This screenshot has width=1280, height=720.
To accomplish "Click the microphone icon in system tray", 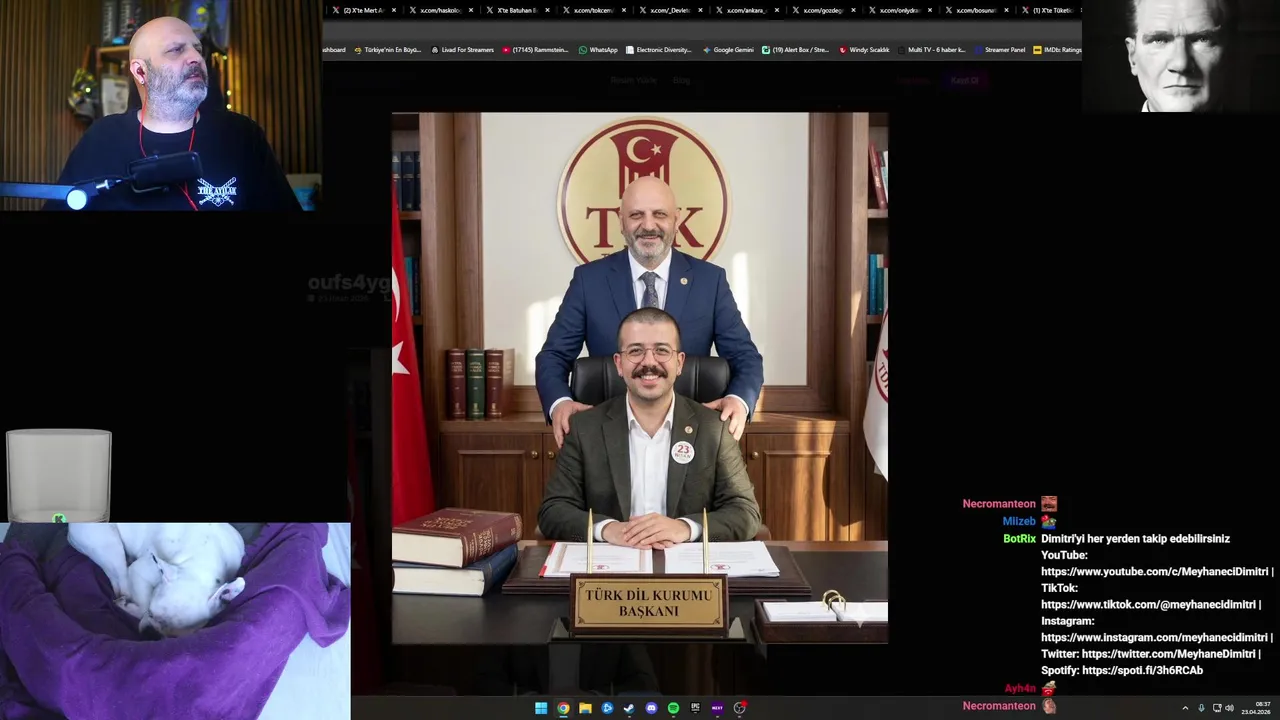I will tap(1201, 708).
